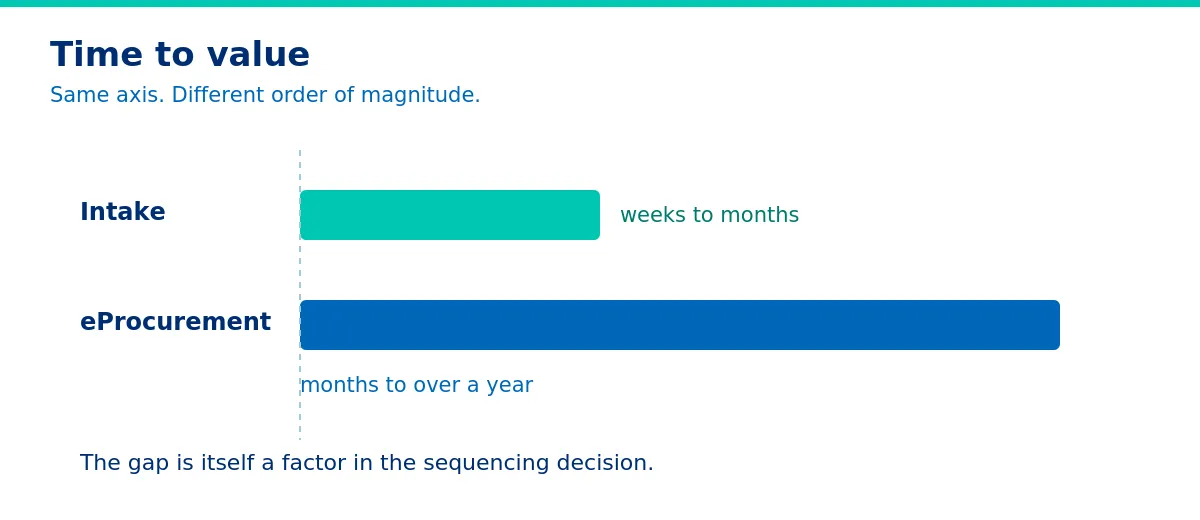Click the right end of the teal bar
Screen dimensions: 1200x520
tap(592, 215)
